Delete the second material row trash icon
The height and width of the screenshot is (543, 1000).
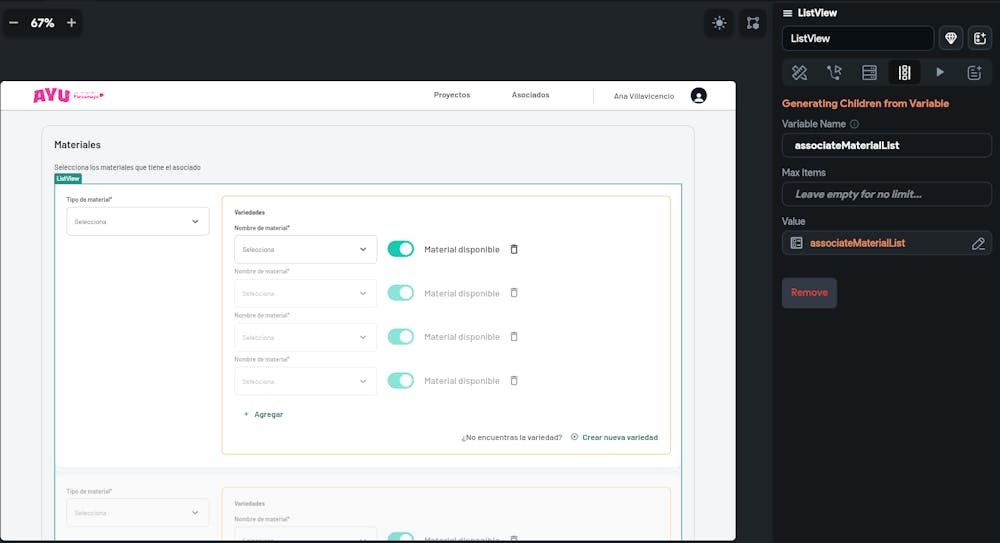514,293
